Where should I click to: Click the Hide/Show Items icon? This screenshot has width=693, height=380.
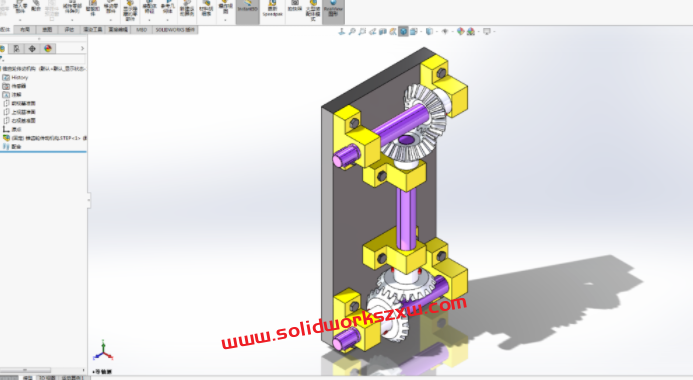[445, 31]
